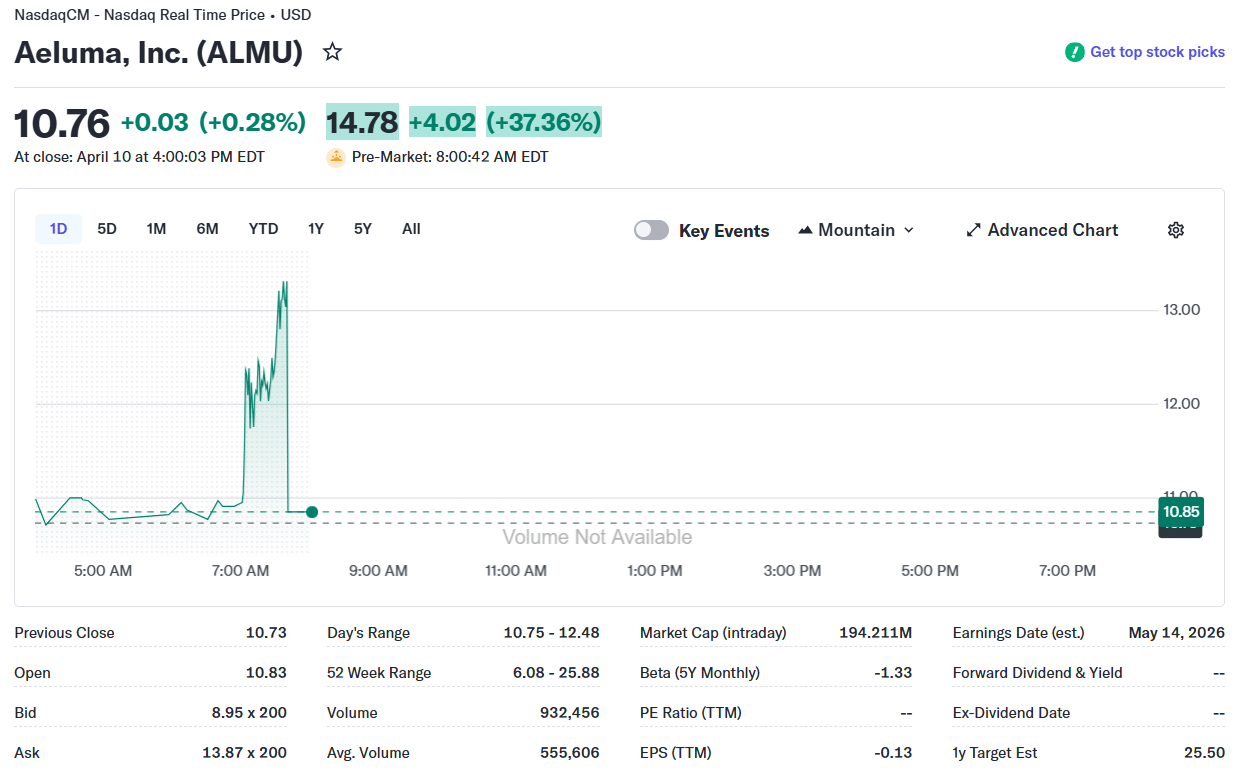Select the 5Y chart range
This screenshot has width=1247, height=776.
coord(363,229)
